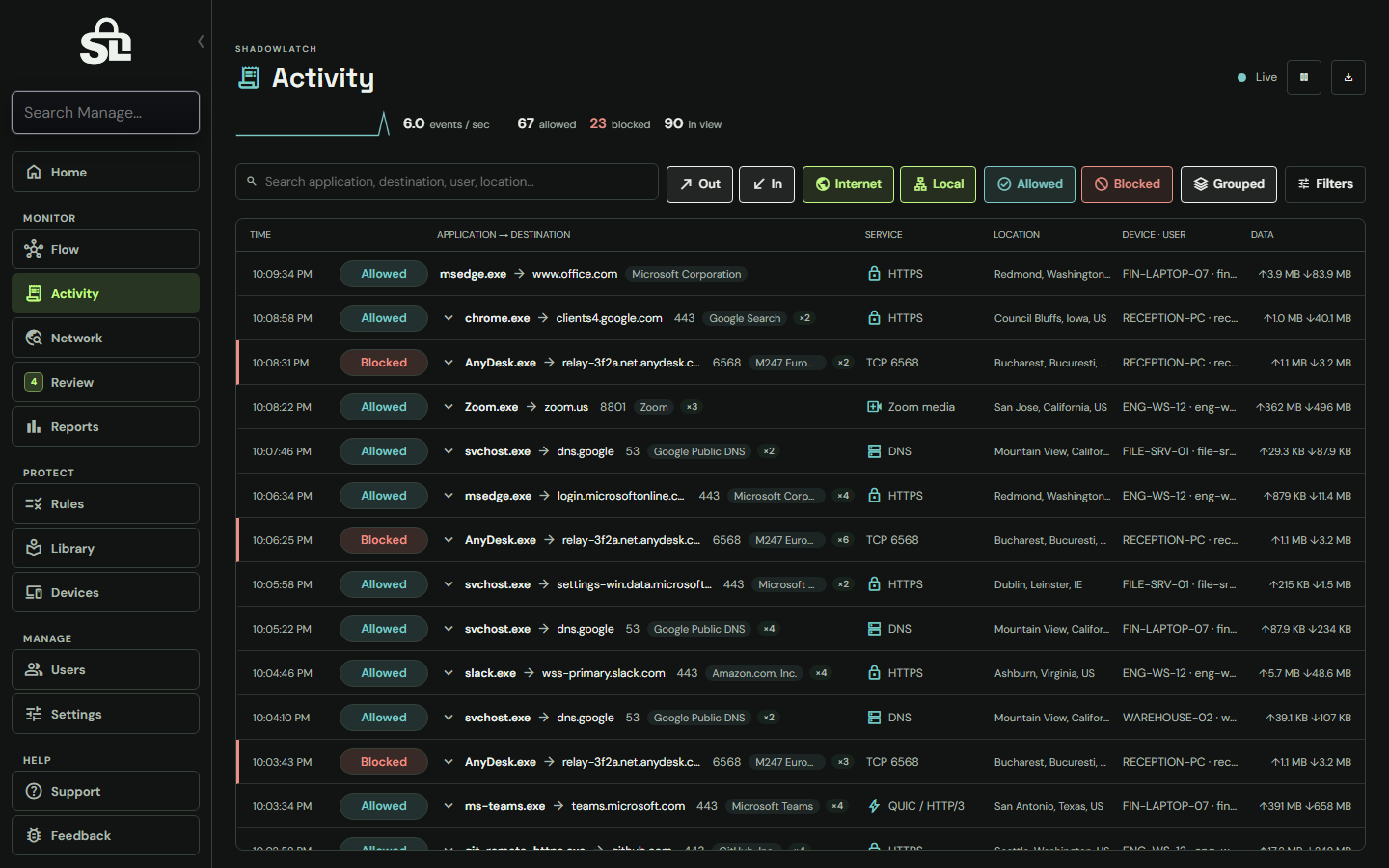Image resolution: width=1389 pixels, height=868 pixels.
Task: Click the green Live status dot
Action: [x=1241, y=78]
